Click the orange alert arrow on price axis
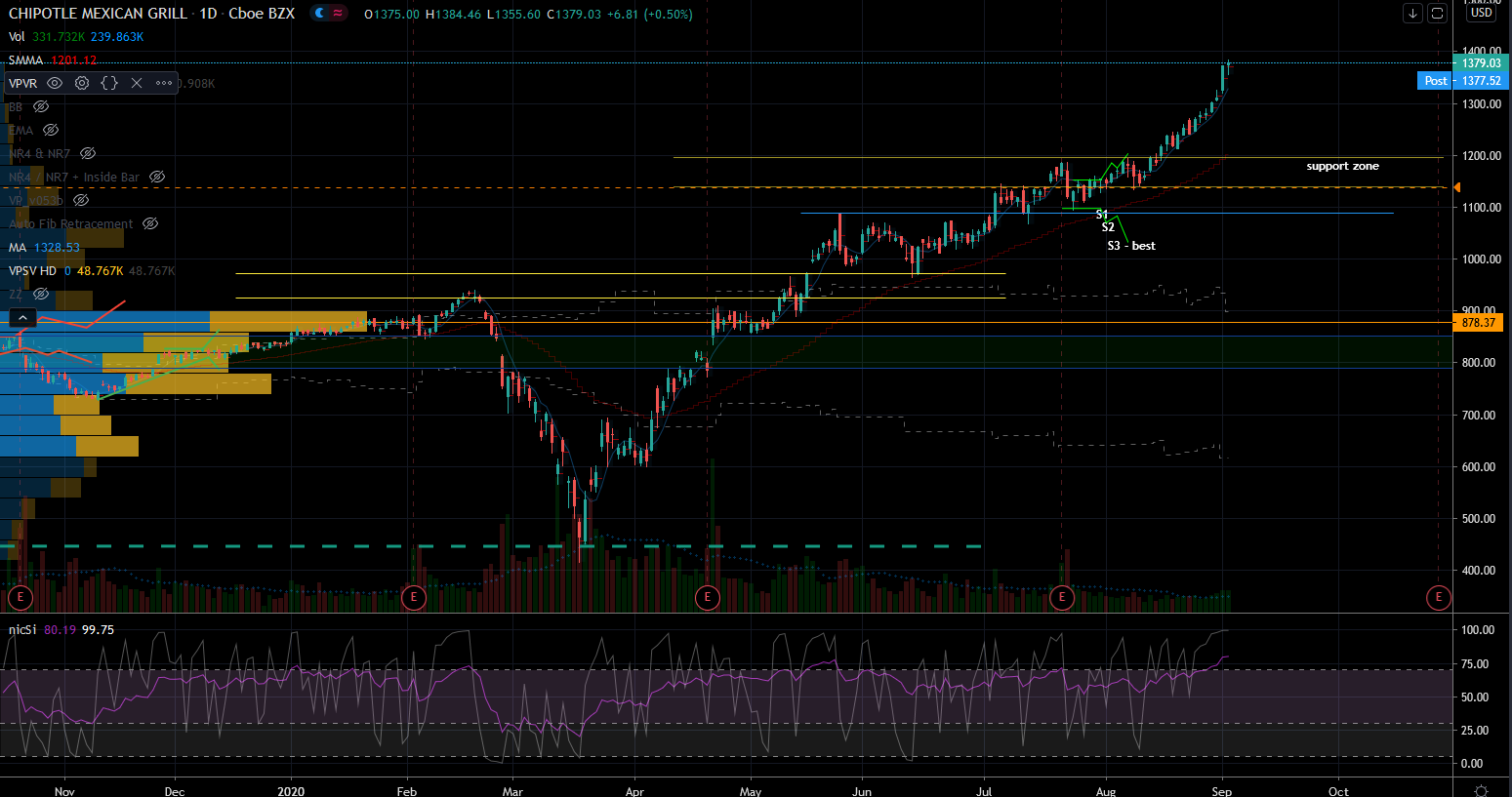Viewport: 1512px width, 797px height. (x=1457, y=187)
